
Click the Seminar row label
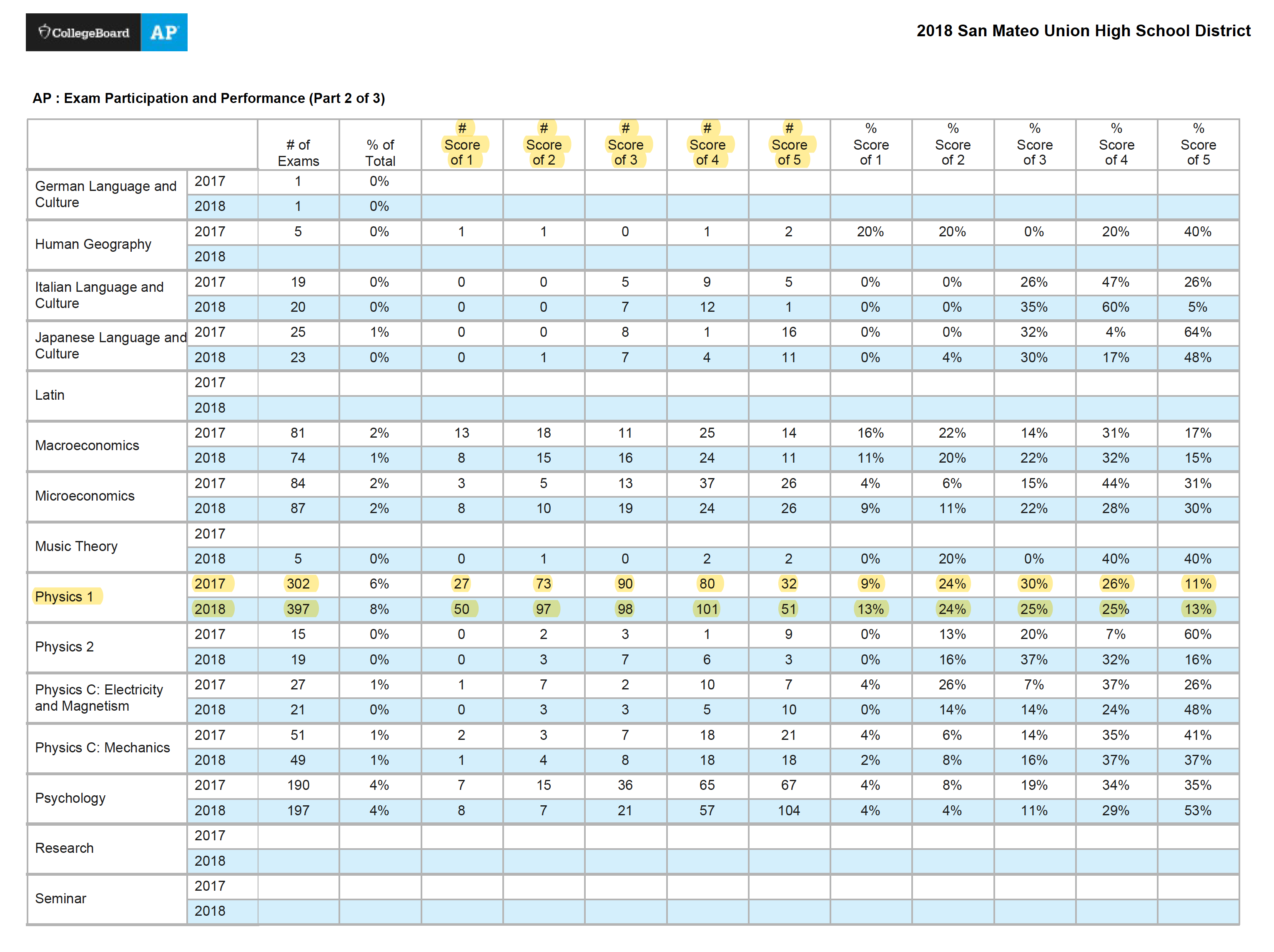pyautogui.click(x=60, y=898)
